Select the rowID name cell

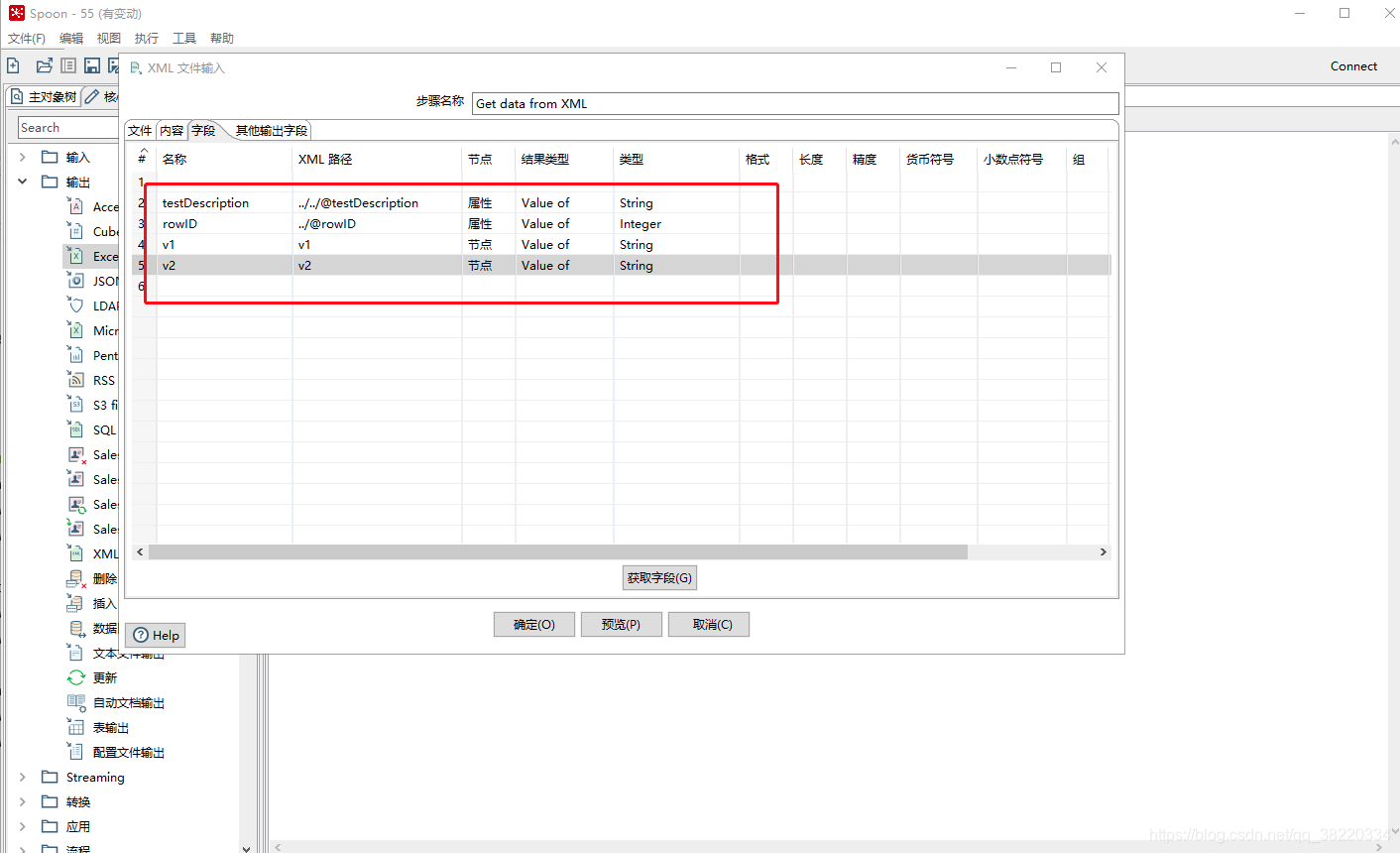click(x=224, y=223)
